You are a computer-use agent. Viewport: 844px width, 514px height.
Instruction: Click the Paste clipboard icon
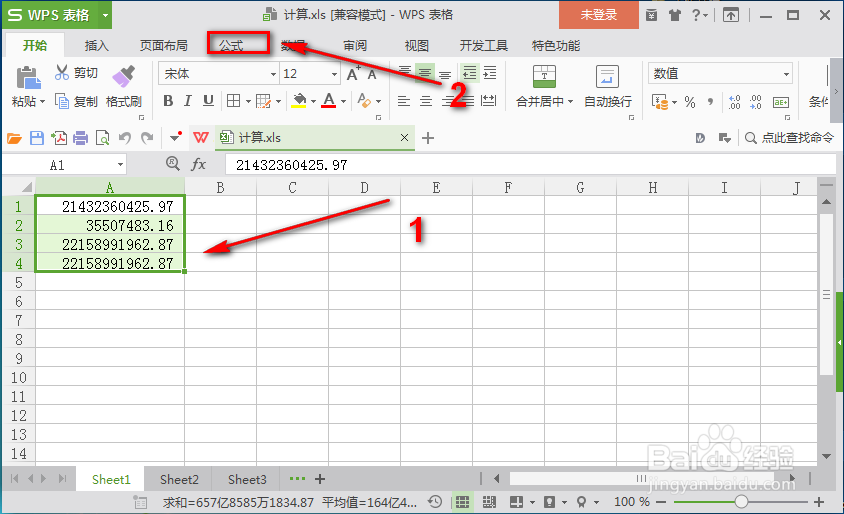pyautogui.click(x=28, y=78)
